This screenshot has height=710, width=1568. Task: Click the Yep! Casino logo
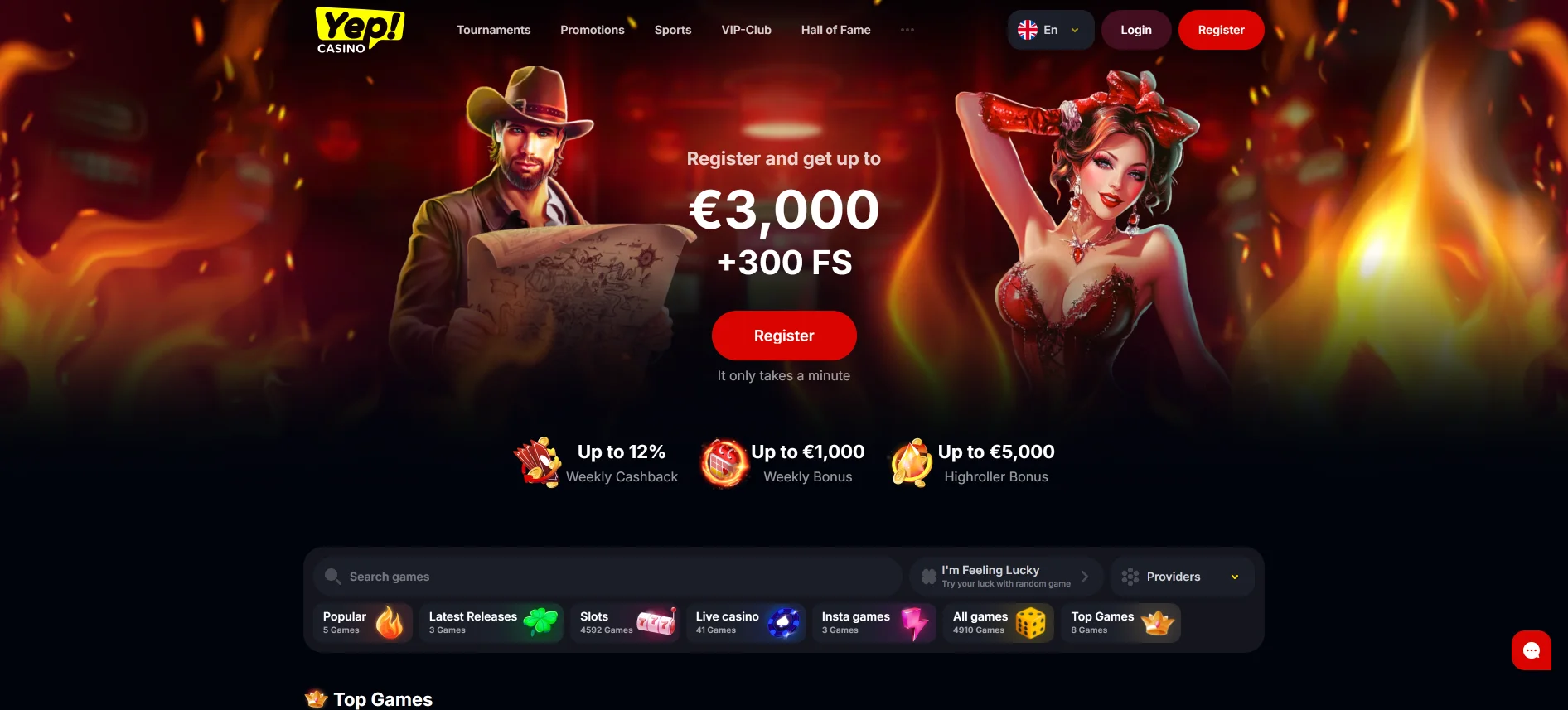pyautogui.click(x=360, y=30)
